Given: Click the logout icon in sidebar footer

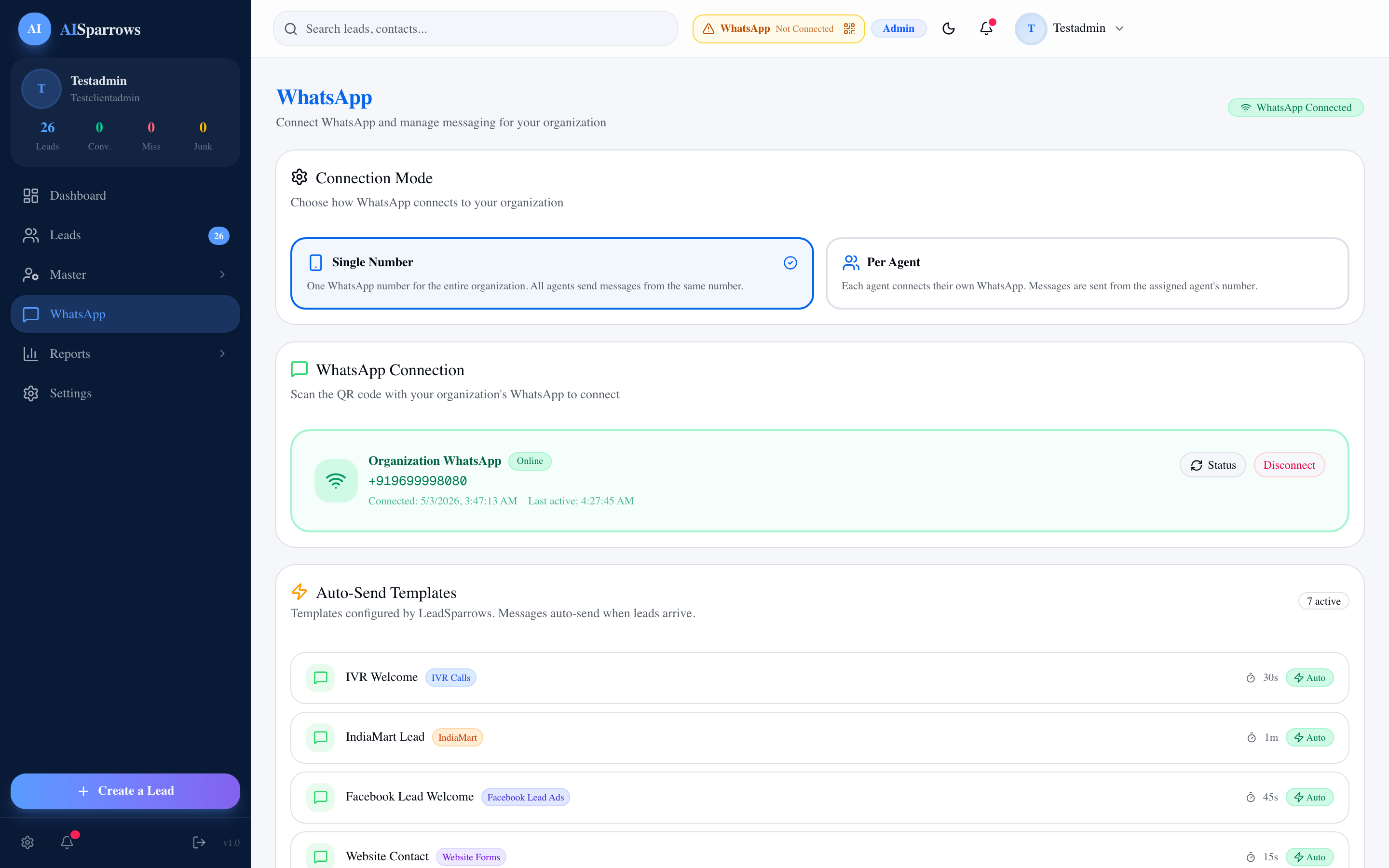Looking at the screenshot, I should [199, 842].
